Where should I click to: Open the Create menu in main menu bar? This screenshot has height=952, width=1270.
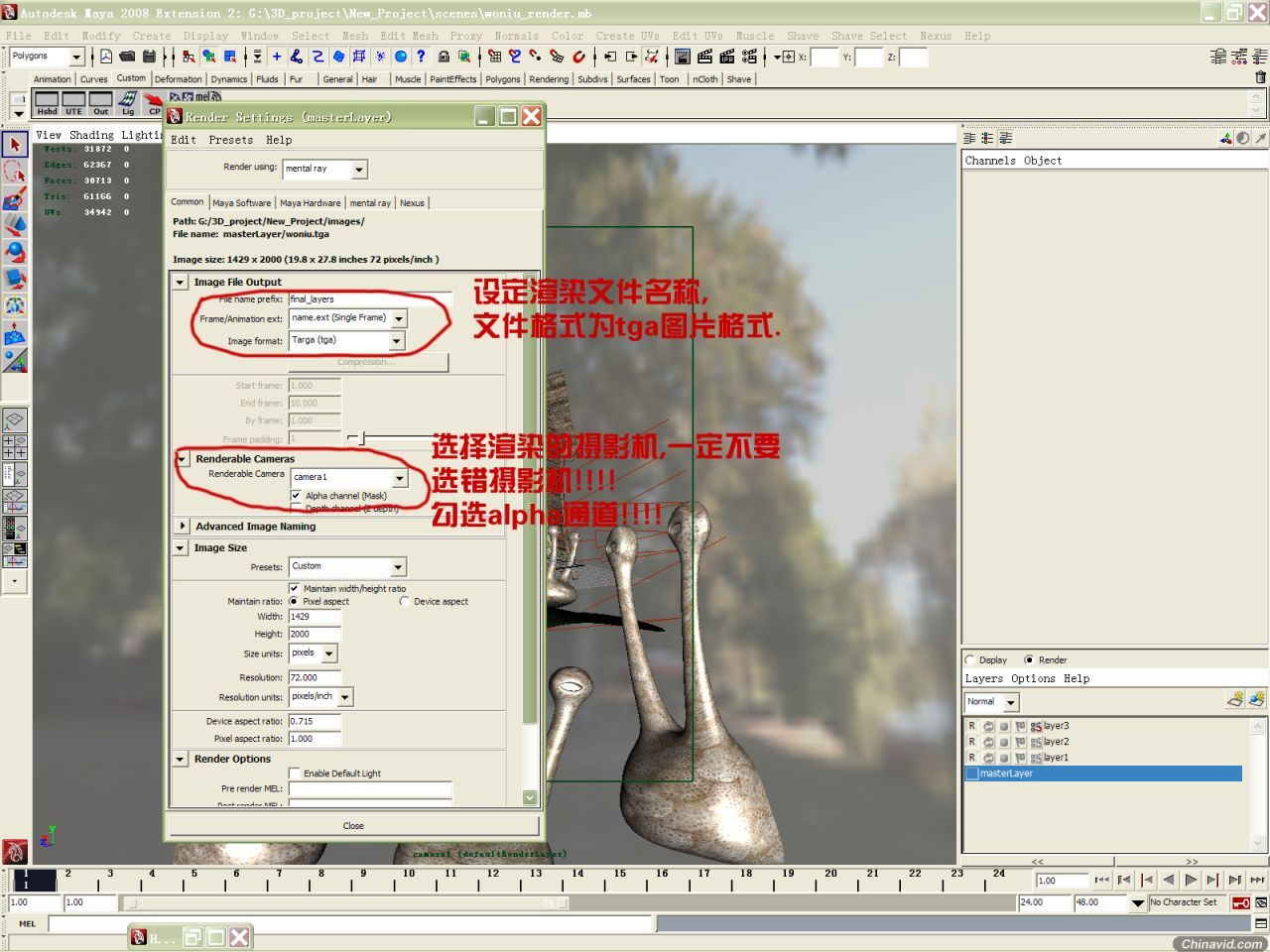click(152, 36)
